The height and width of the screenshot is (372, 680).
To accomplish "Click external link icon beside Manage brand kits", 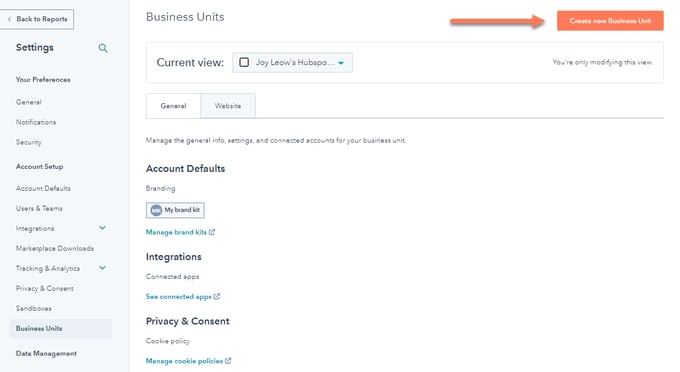I will (212, 232).
